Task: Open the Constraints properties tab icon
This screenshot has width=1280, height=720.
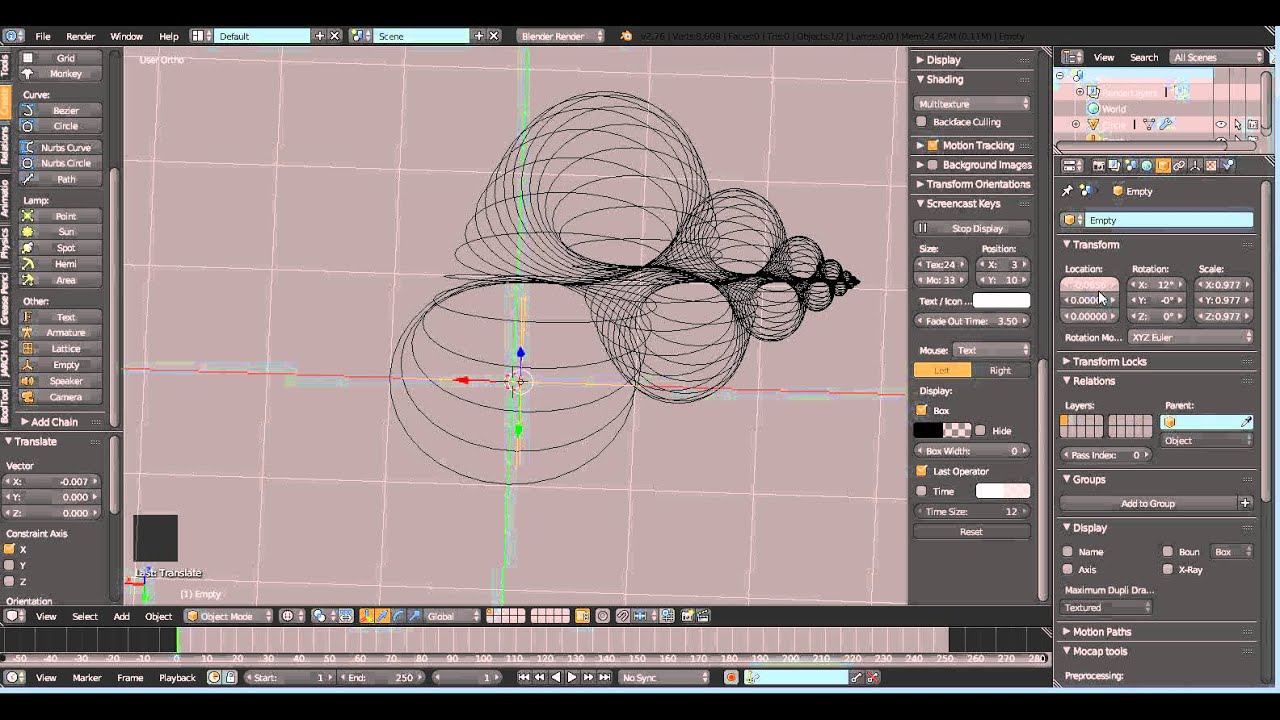Action: click(x=1179, y=166)
